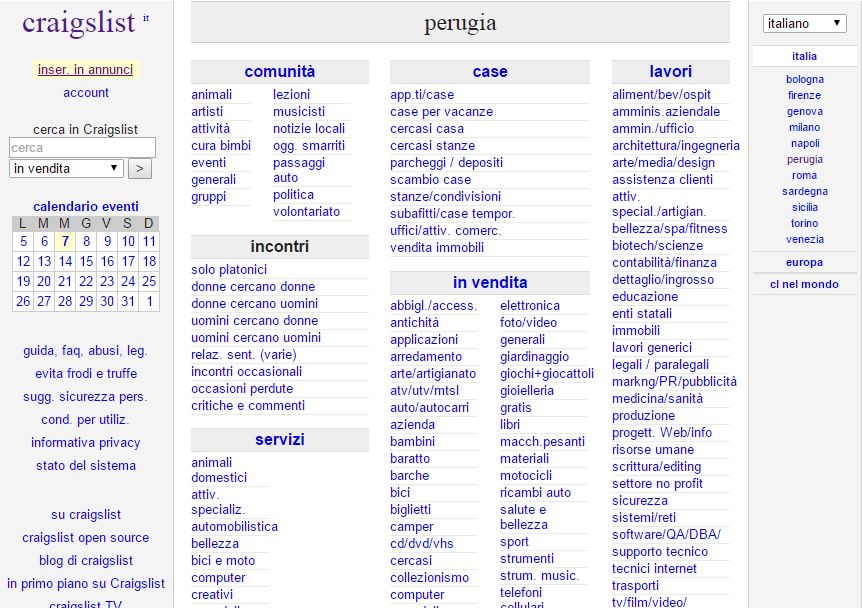Open the italiano language dropdown

804,23
